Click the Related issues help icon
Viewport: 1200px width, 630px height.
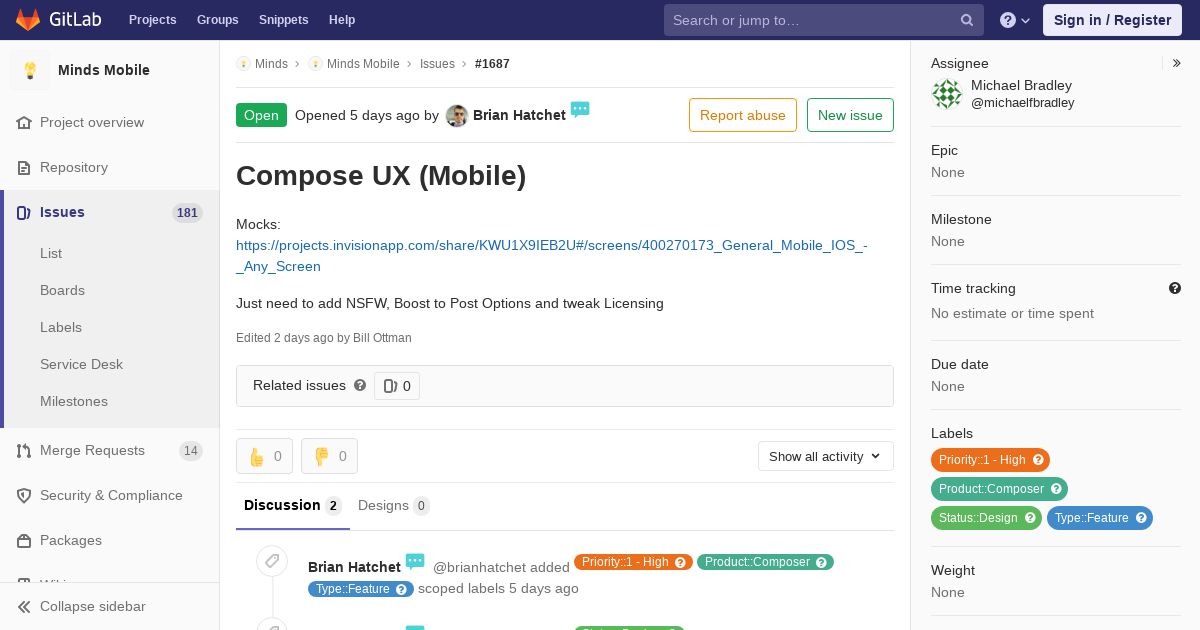360,385
